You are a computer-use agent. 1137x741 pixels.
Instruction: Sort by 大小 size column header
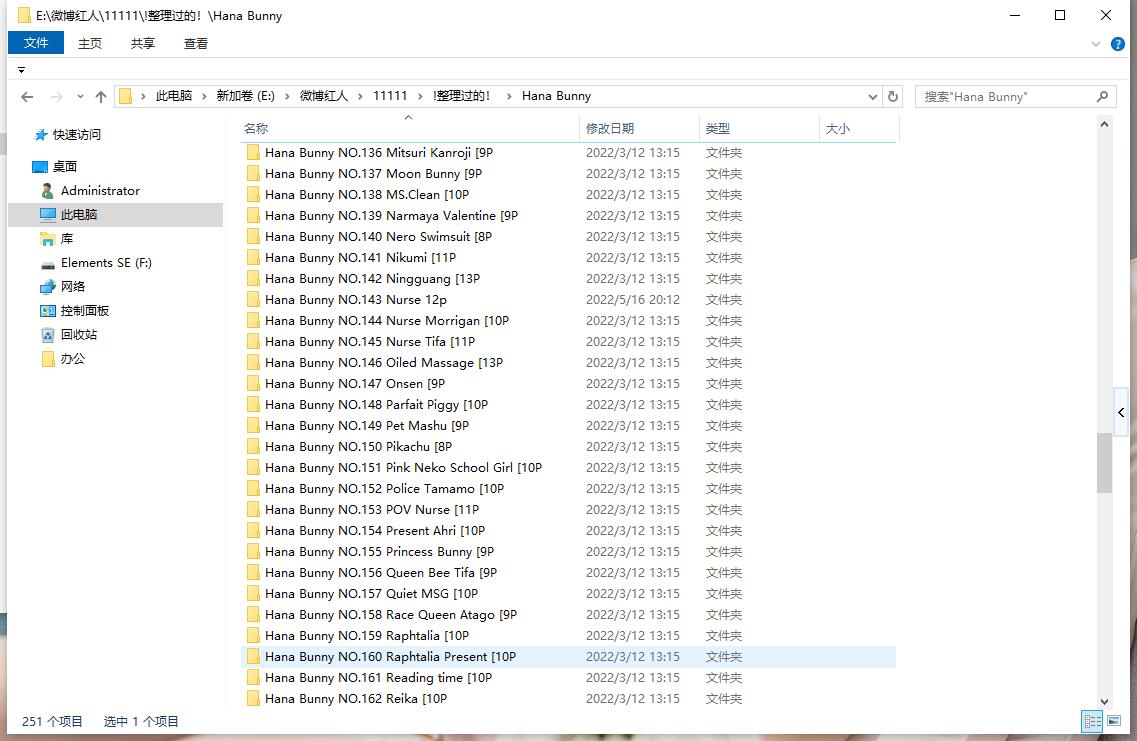click(859, 128)
